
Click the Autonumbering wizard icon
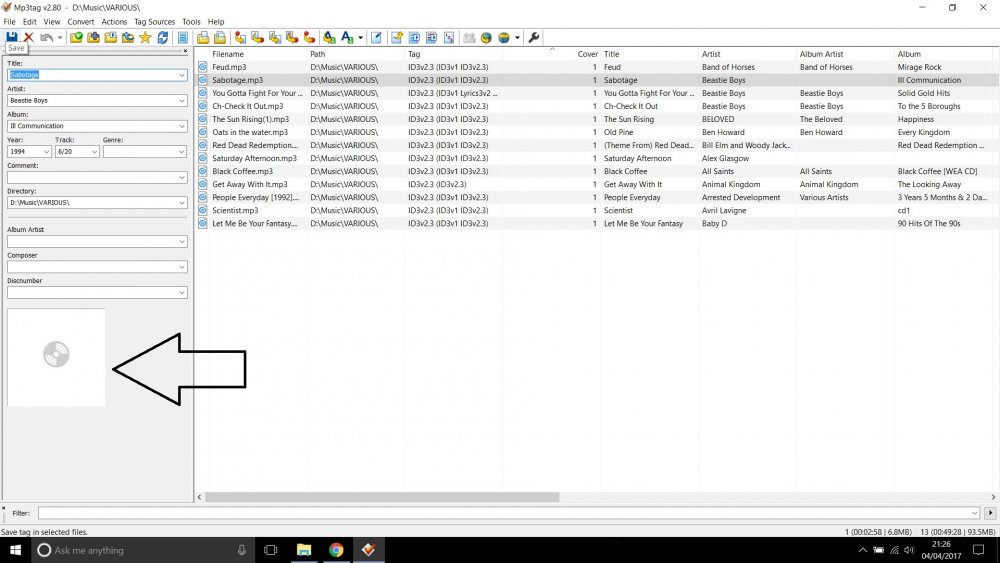[x=449, y=38]
